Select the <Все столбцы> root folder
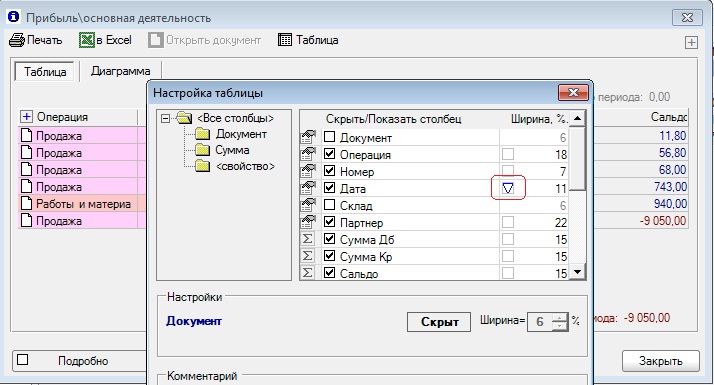 (x=184, y=118)
